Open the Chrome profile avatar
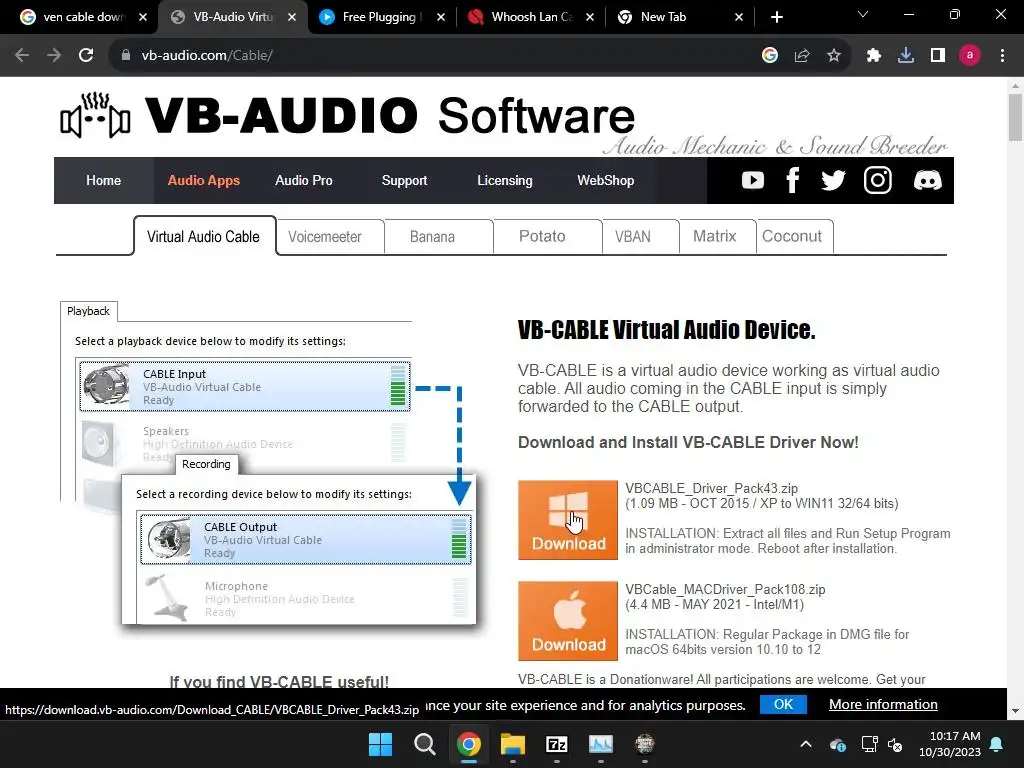This screenshot has width=1024, height=768. click(x=970, y=56)
